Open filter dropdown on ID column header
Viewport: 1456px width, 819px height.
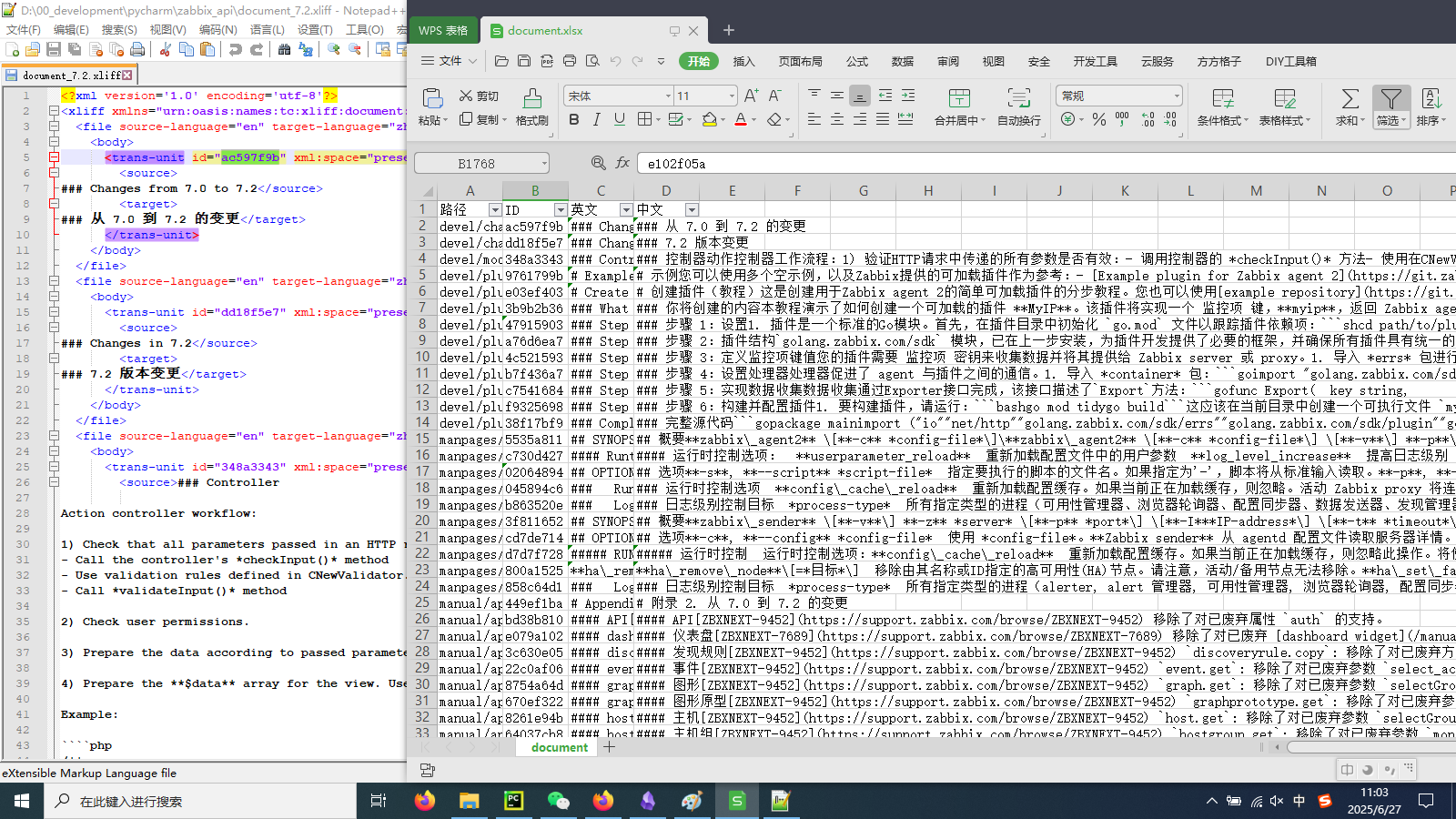[x=561, y=209]
